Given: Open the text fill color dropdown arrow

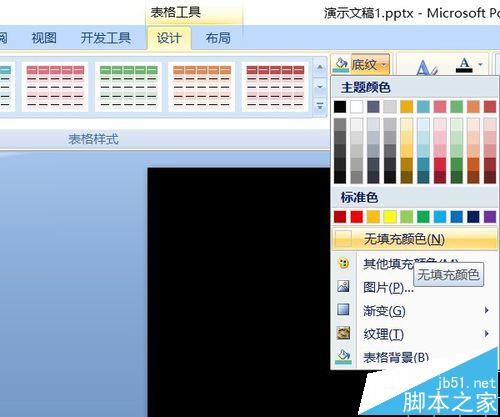Looking at the screenshot, I should 480,64.
